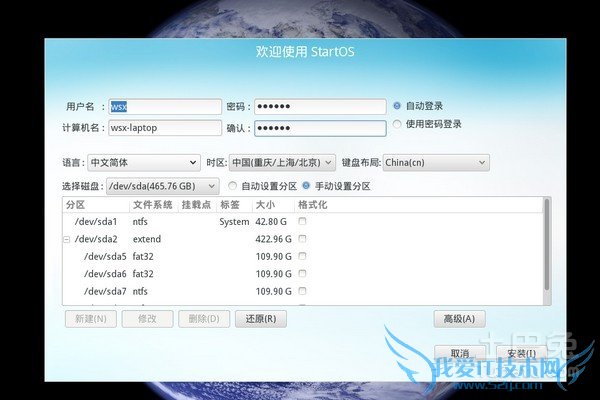Tick the format checkbox for /dev/sda6
Image resolution: width=600 pixels, height=400 pixels.
click(x=302, y=274)
